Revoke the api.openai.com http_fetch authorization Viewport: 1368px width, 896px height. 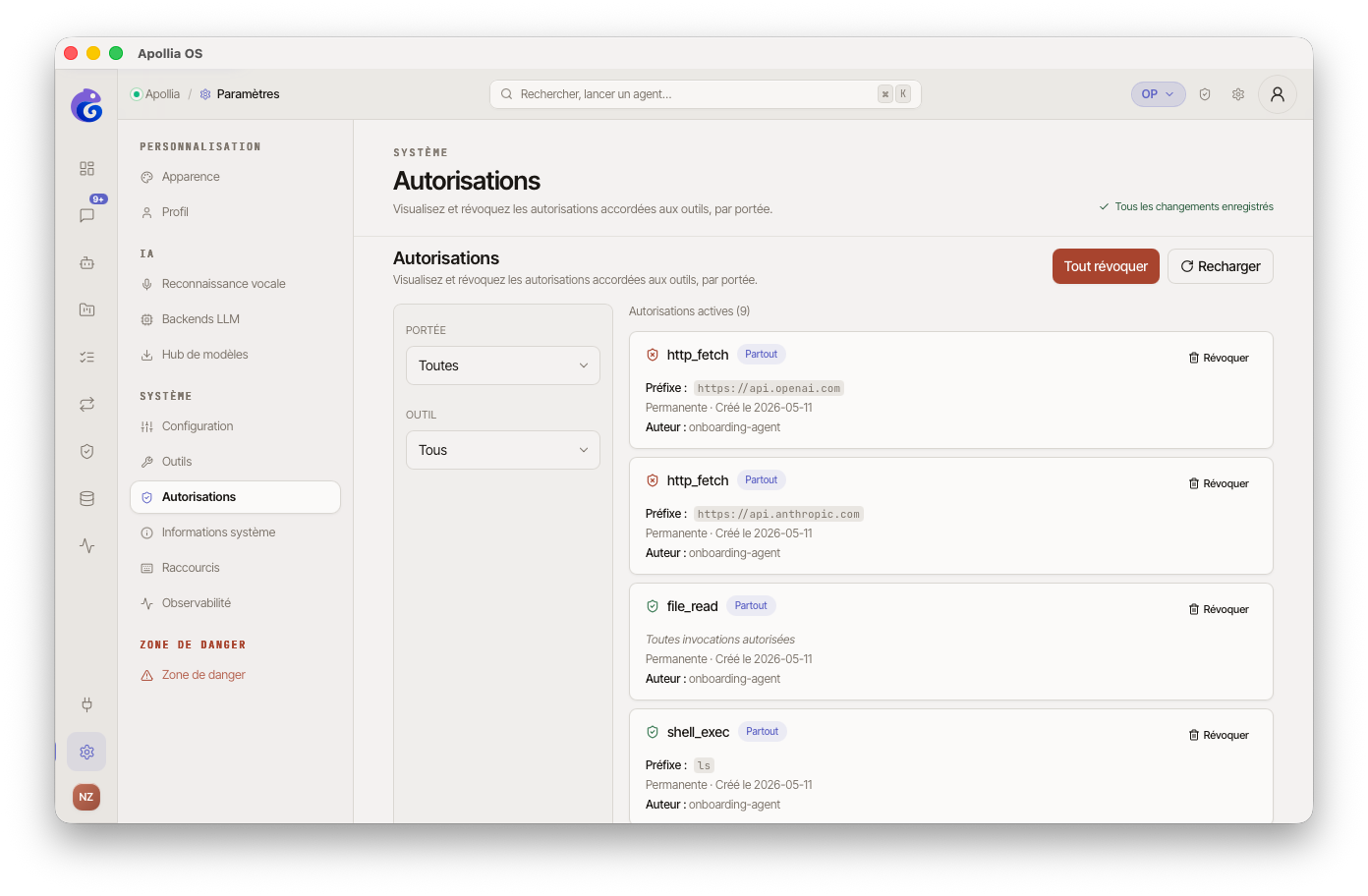pyautogui.click(x=1219, y=358)
